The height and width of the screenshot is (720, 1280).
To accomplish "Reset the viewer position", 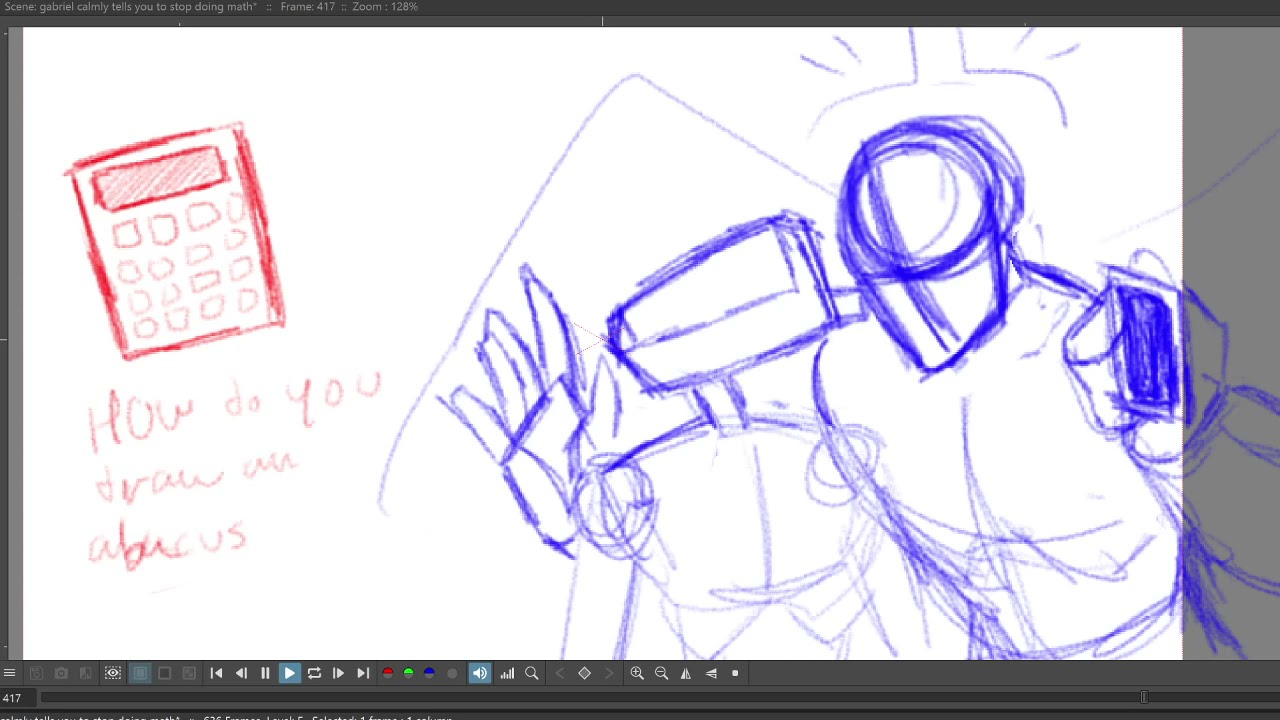I will coord(735,673).
